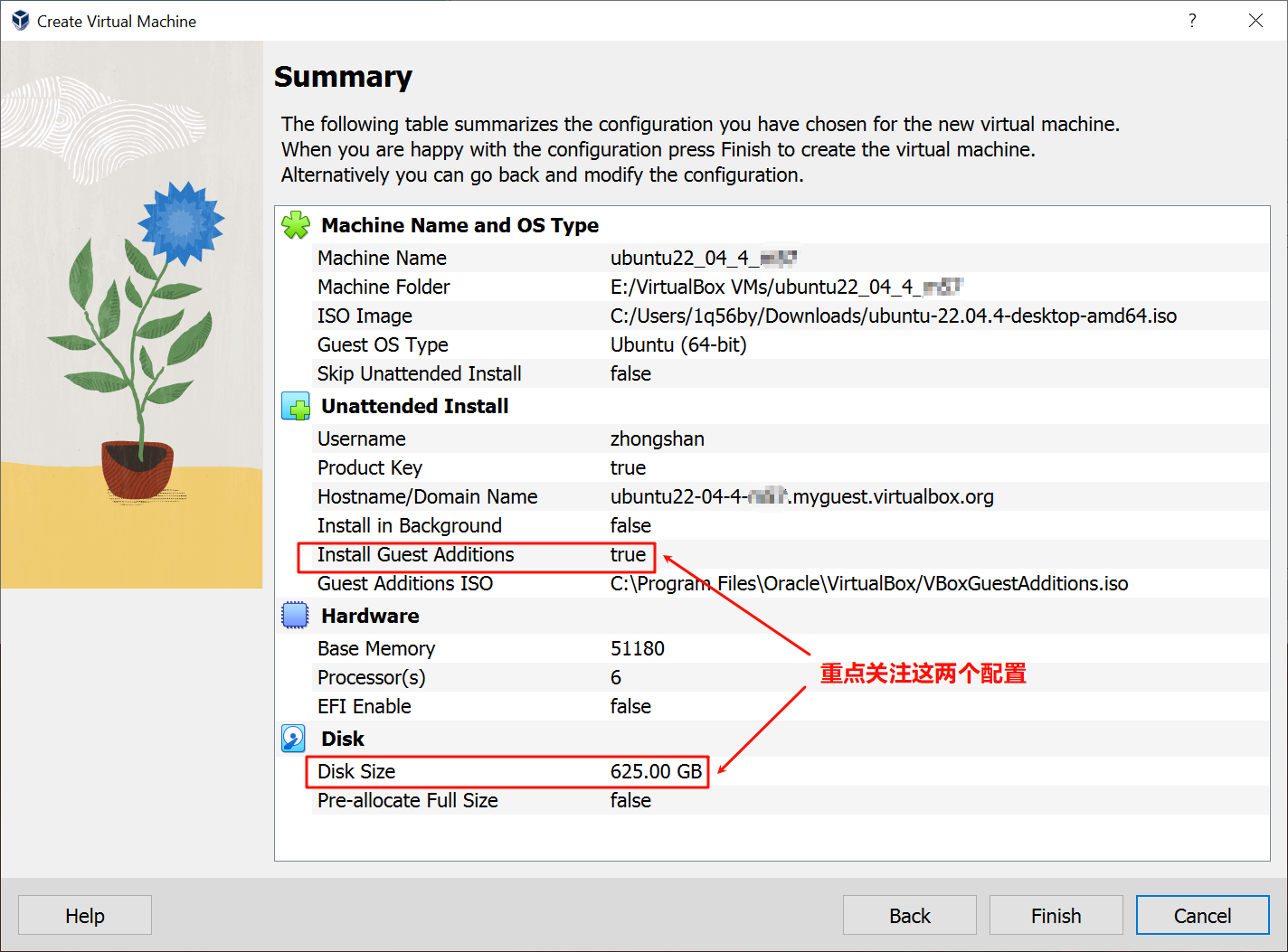This screenshot has height=952, width=1288.
Task: Click the 'false' value for Pre-allocate Full Size
Action: coord(631,800)
